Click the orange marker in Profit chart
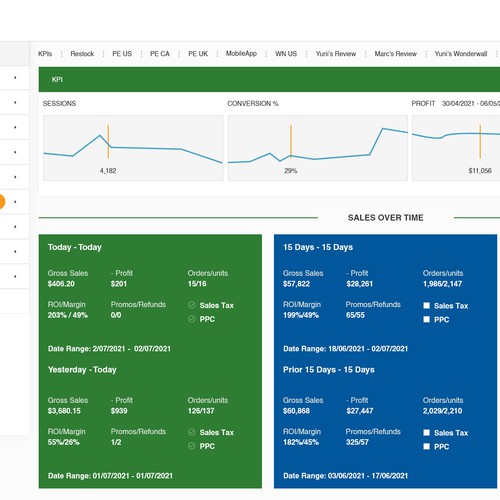 tap(480, 141)
